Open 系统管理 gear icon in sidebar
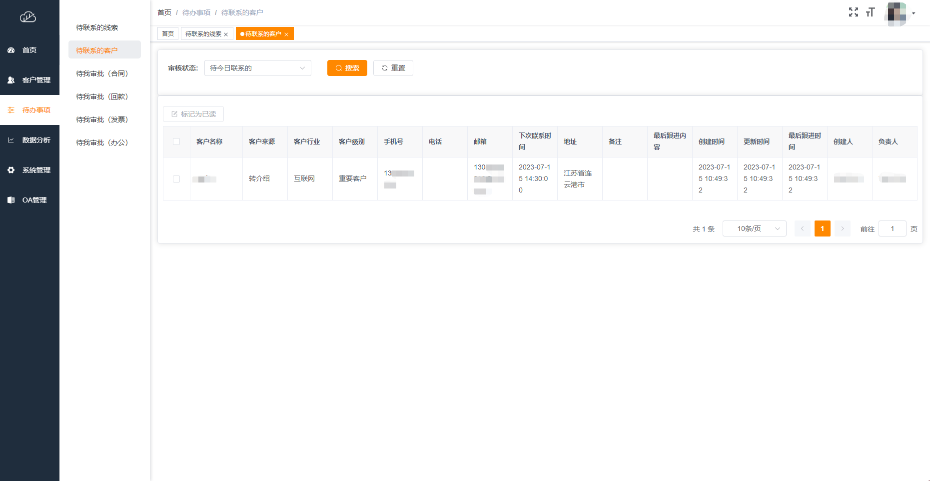Viewport: 930px width, 481px height. pos(11,170)
